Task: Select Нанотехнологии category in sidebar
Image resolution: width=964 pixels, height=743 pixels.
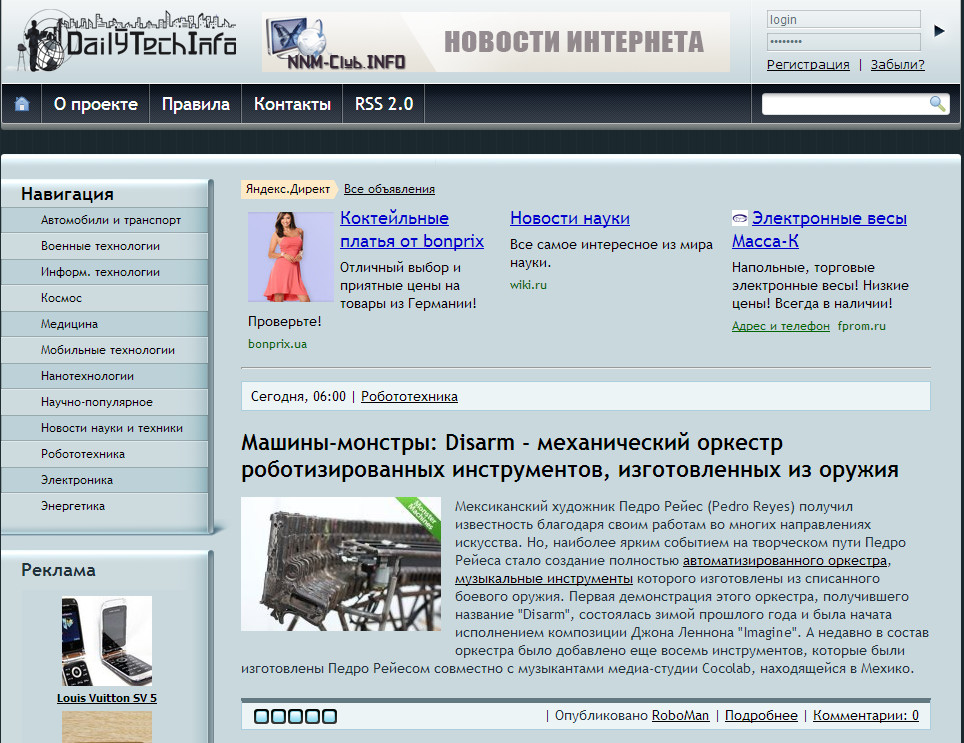Action: pyautogui.click(x=87, y=376)
